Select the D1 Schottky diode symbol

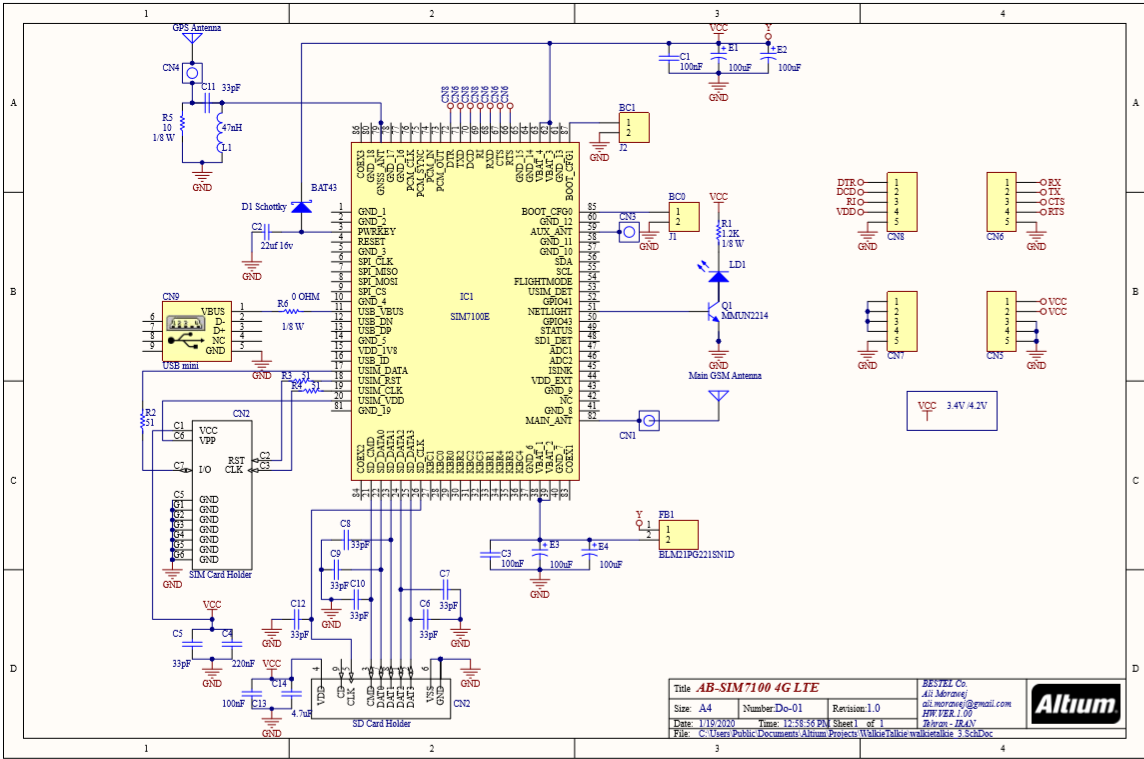click(301, 207)
